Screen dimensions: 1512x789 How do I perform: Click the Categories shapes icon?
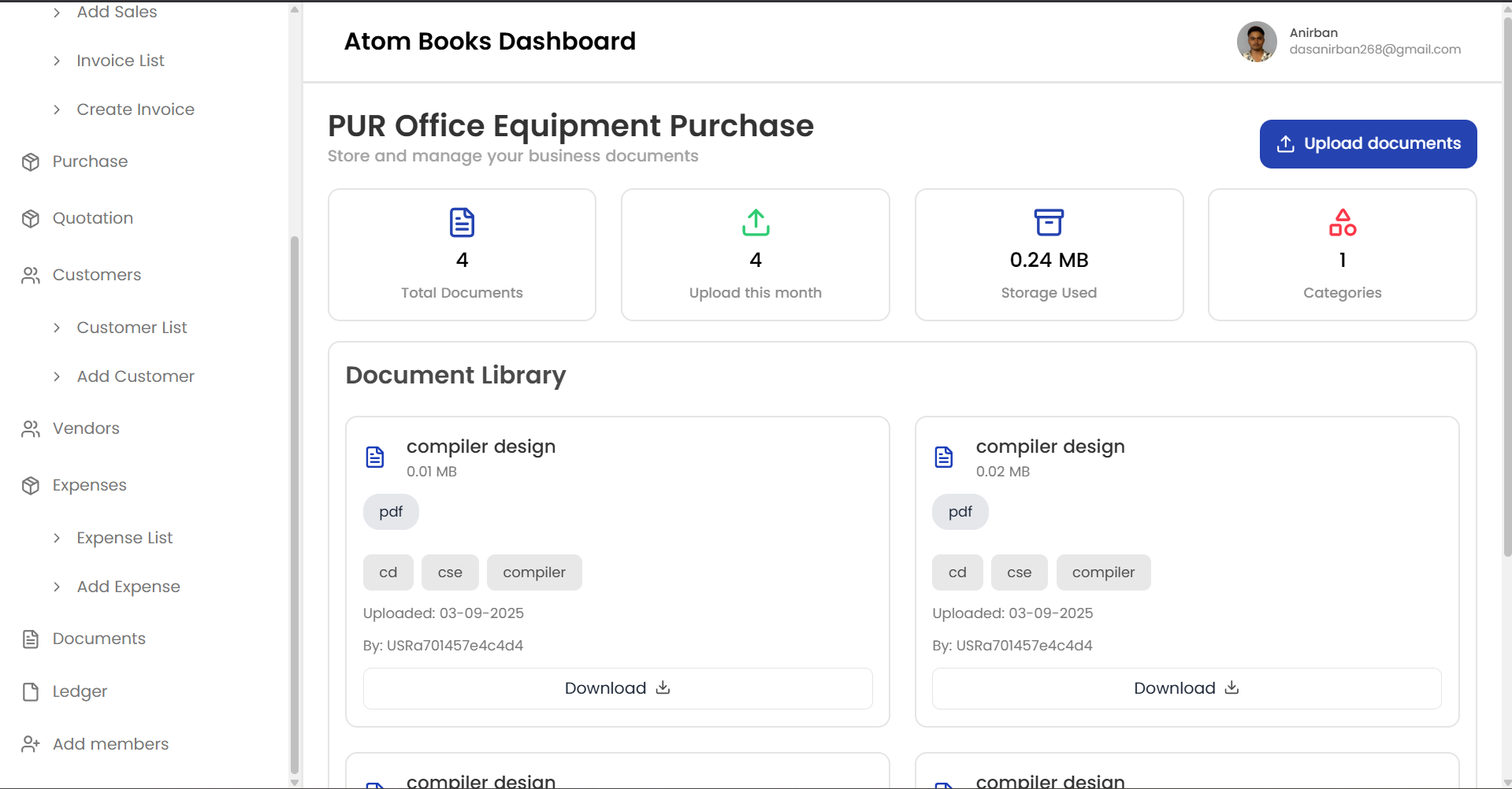tap(1342, 223)
